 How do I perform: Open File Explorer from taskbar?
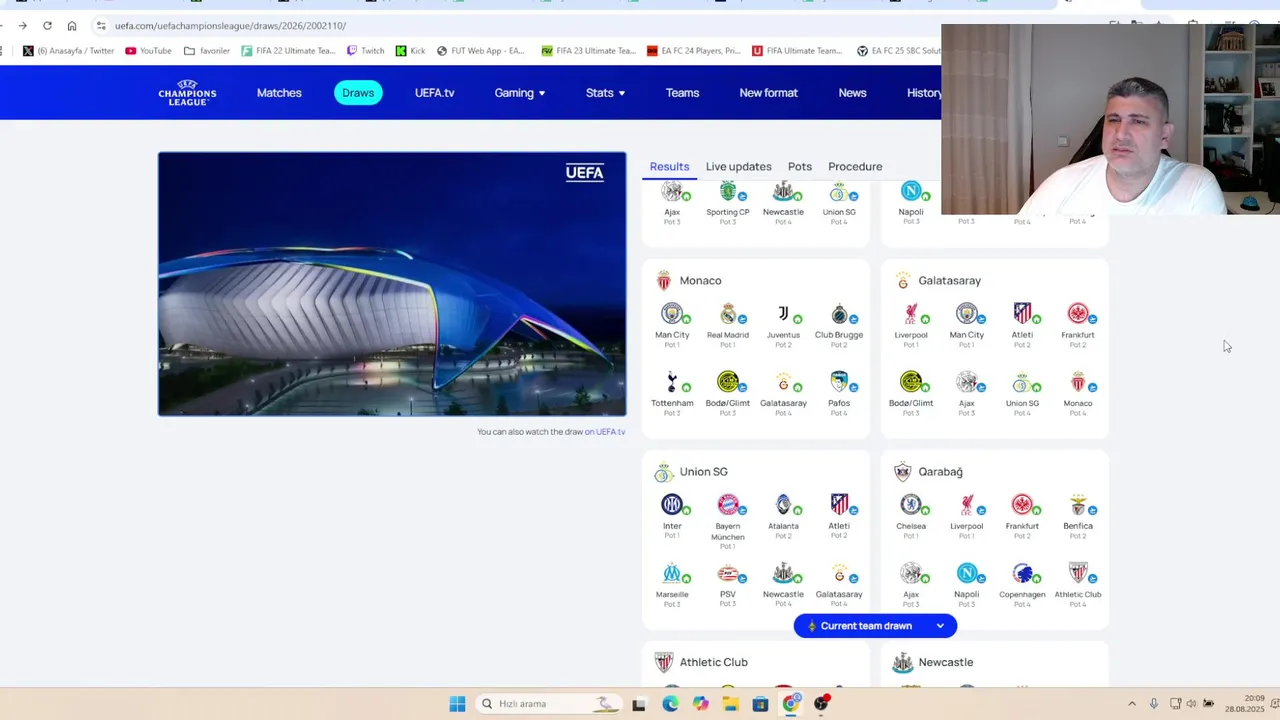tap(730, 704)
